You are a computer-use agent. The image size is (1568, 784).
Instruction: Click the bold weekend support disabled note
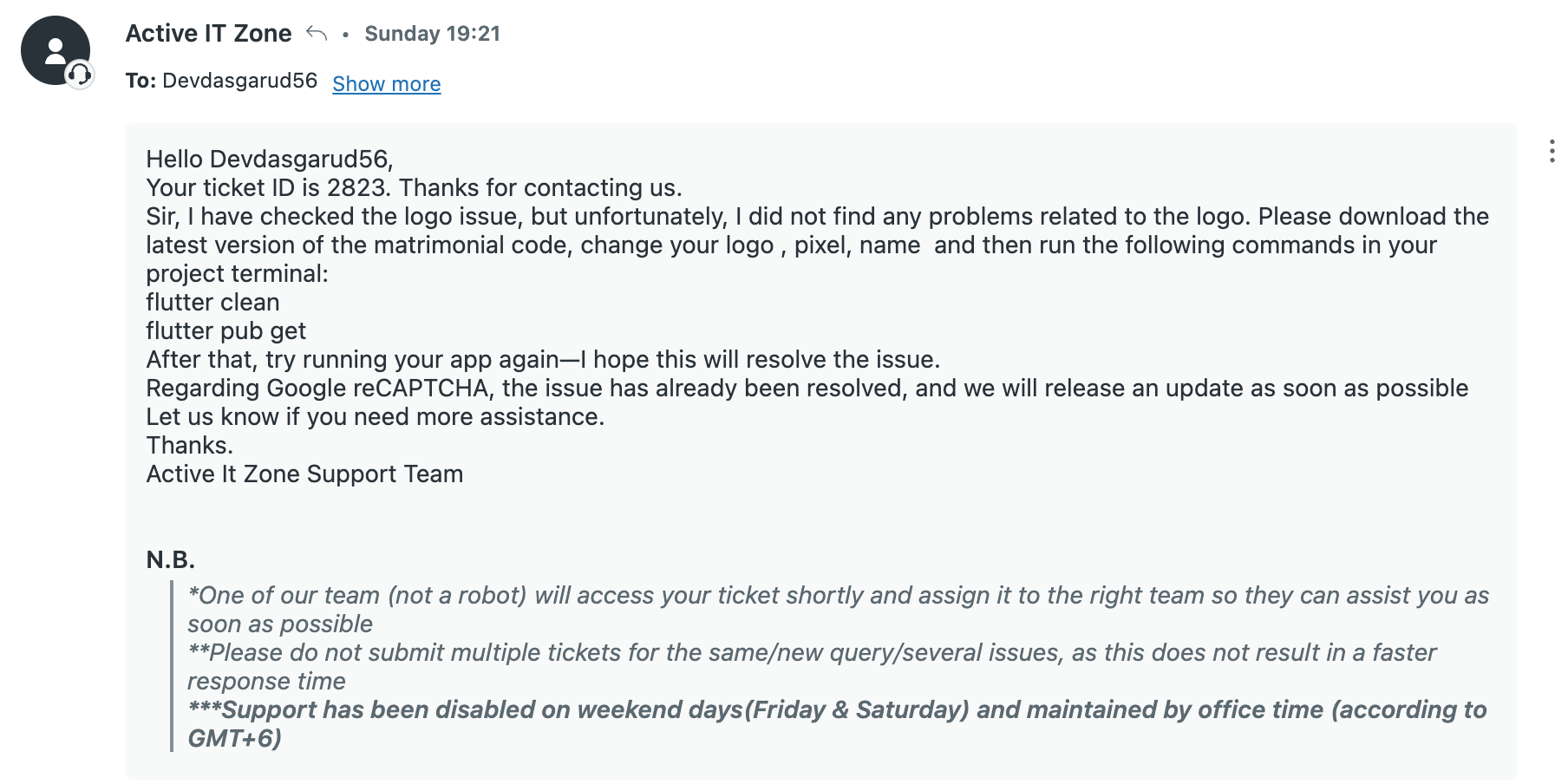(837, 723)
